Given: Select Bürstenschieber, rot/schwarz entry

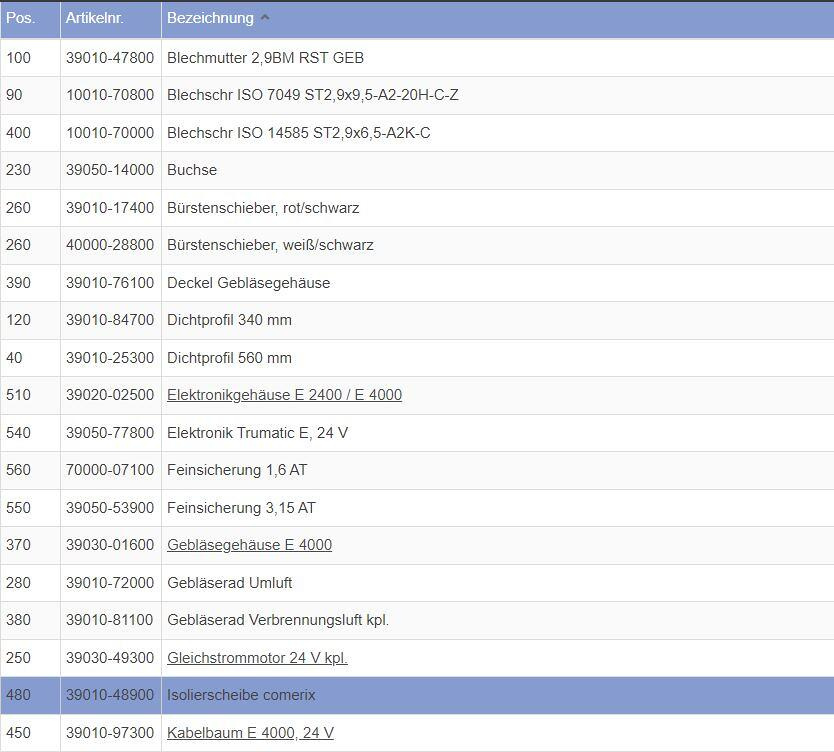Looking at the screenshot, I should [x=263, y=208].
